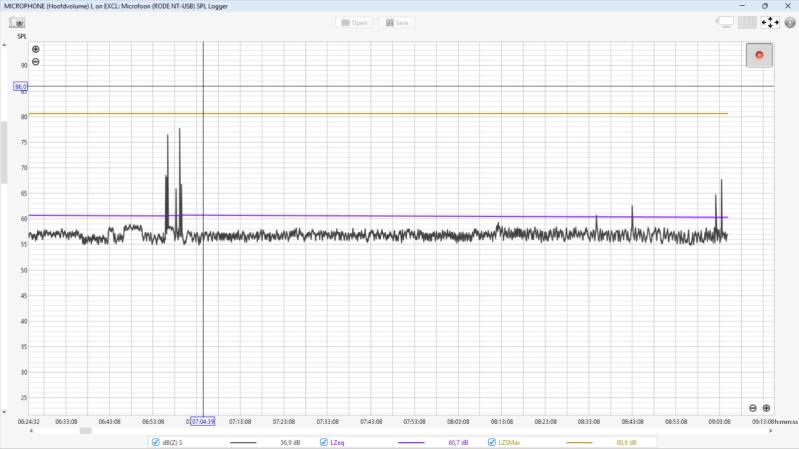Viewport: 799px width, 449px height.
Task: Click the 07:04:39 cursor time marker
Action: point(202,422)
